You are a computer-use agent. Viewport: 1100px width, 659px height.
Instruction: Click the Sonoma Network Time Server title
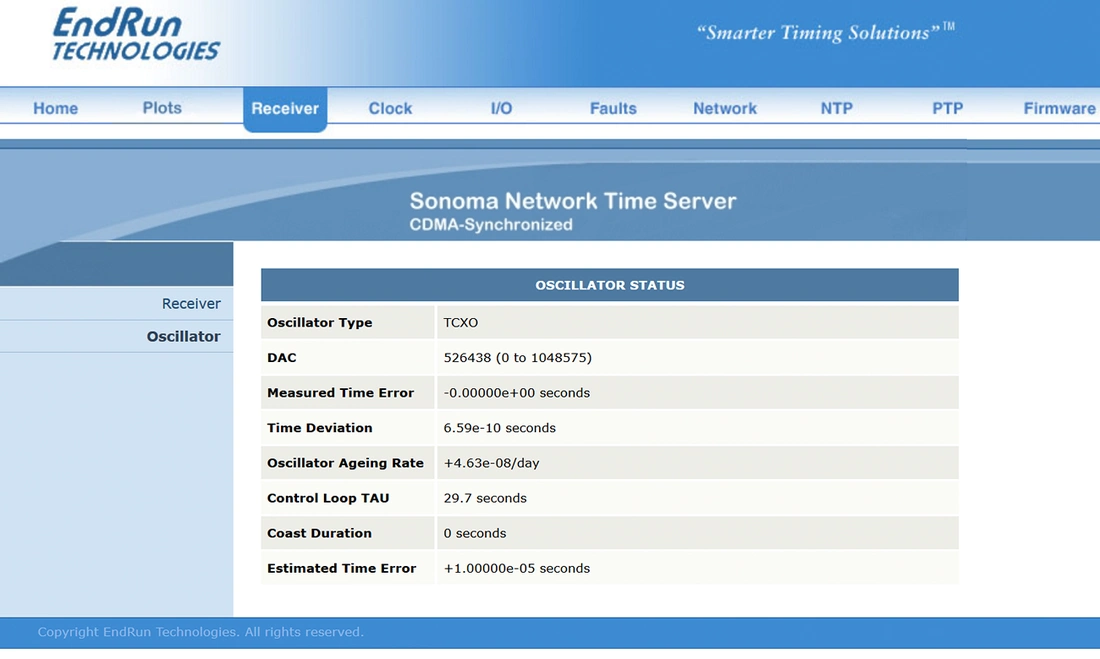tap(572, 201)
